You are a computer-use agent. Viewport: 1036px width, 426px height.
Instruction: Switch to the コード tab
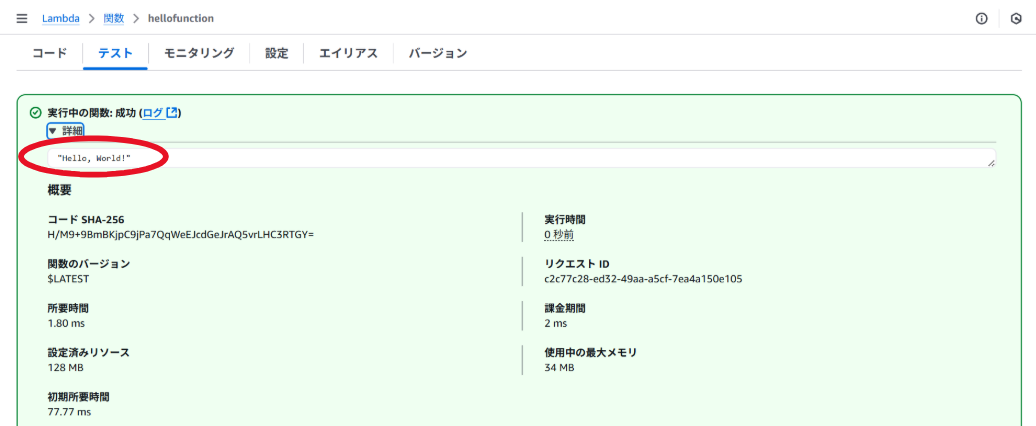(x=50, y=53)
